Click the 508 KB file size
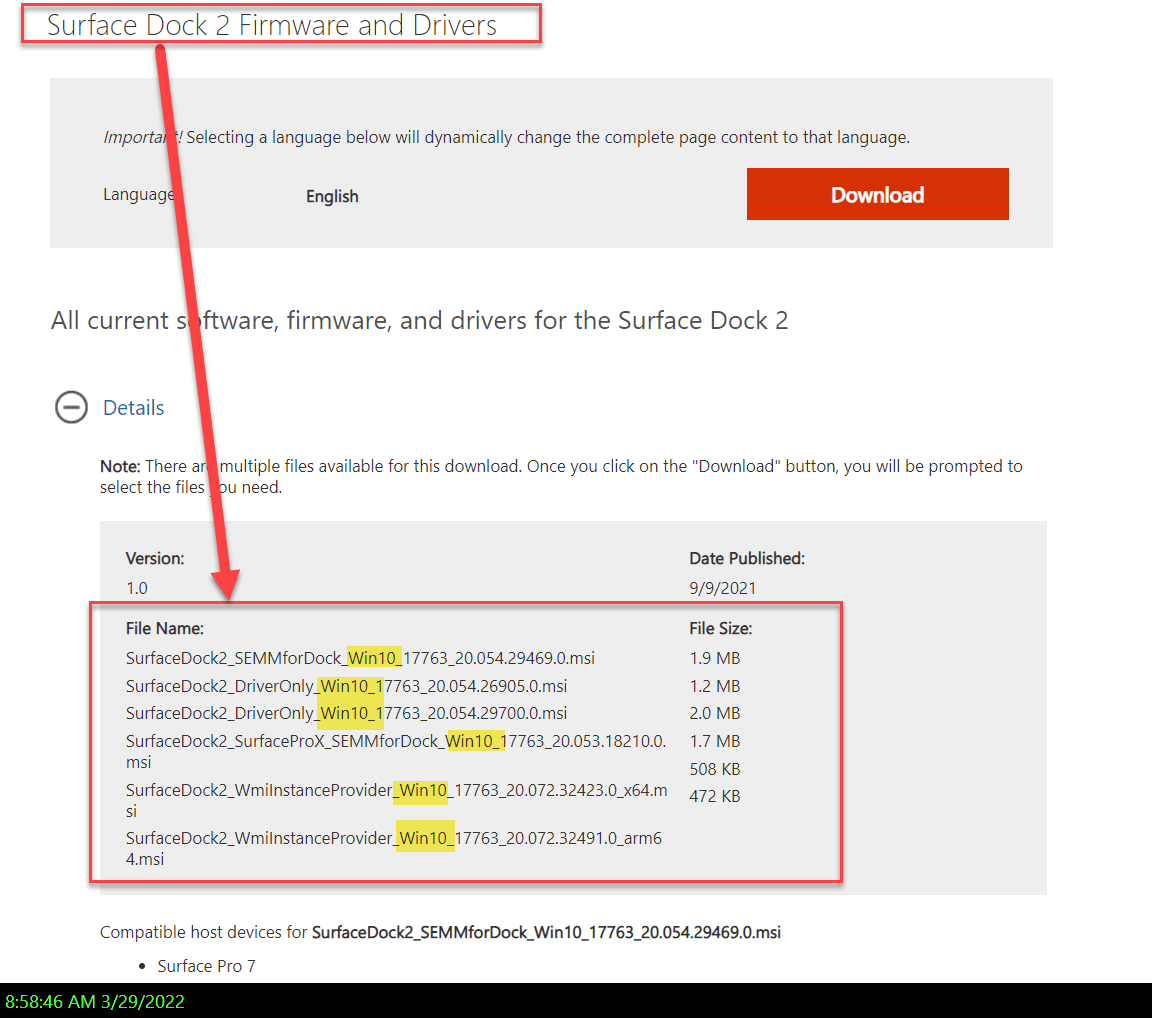1152x1018 pixels. [714, 768]
